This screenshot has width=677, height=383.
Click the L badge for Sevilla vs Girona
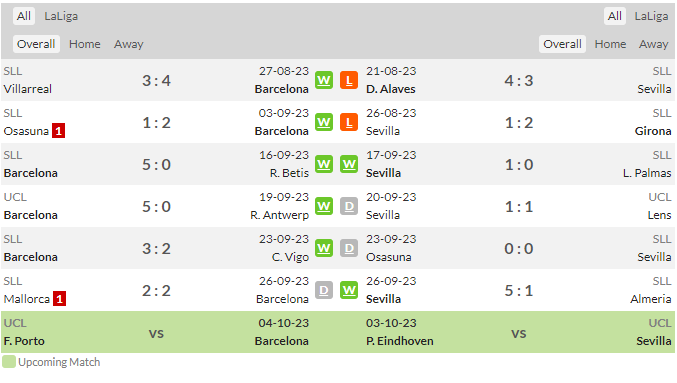pos(349,122)
